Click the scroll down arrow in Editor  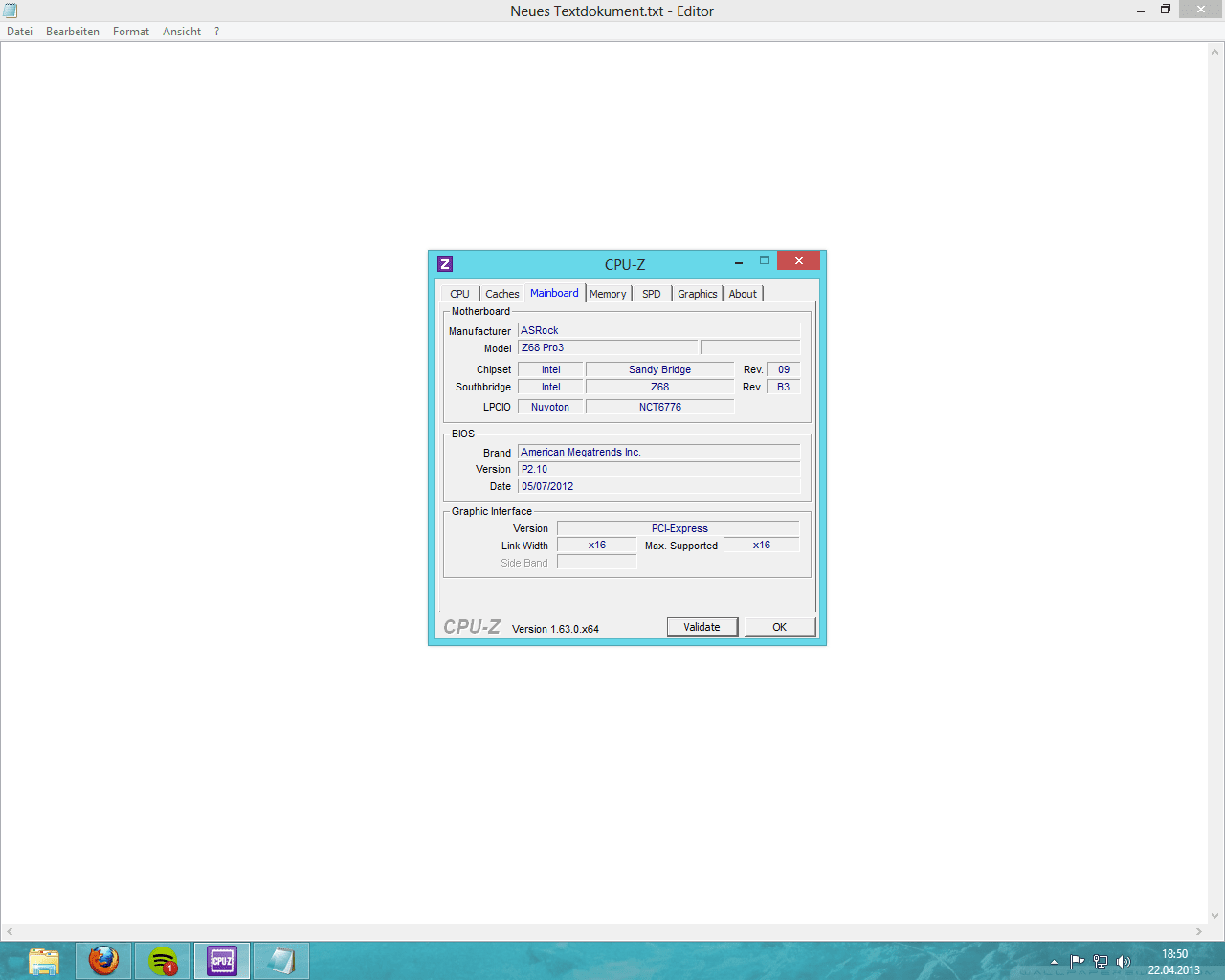1215,916
